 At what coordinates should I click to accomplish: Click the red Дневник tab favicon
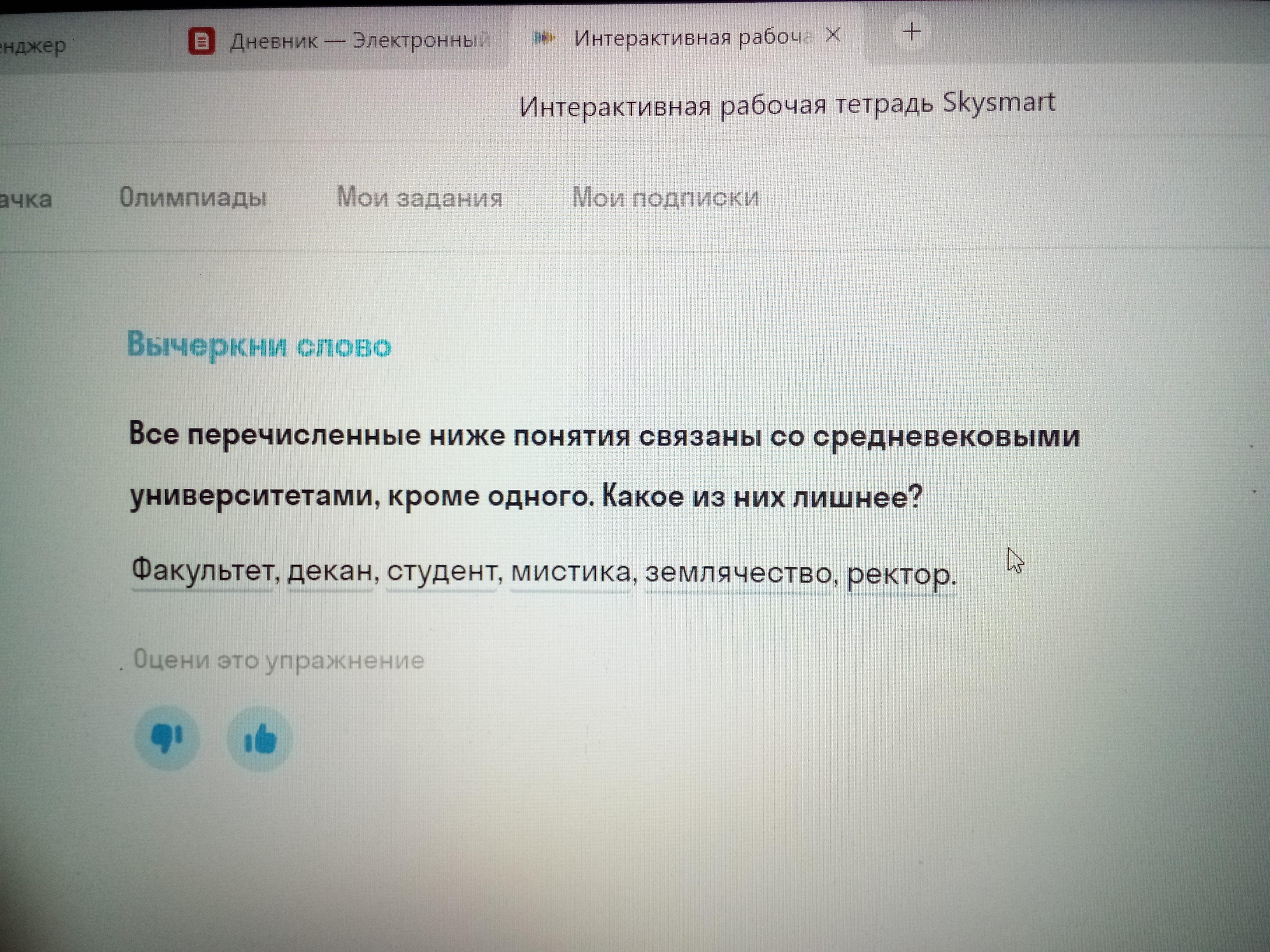(x=202, y=41)
